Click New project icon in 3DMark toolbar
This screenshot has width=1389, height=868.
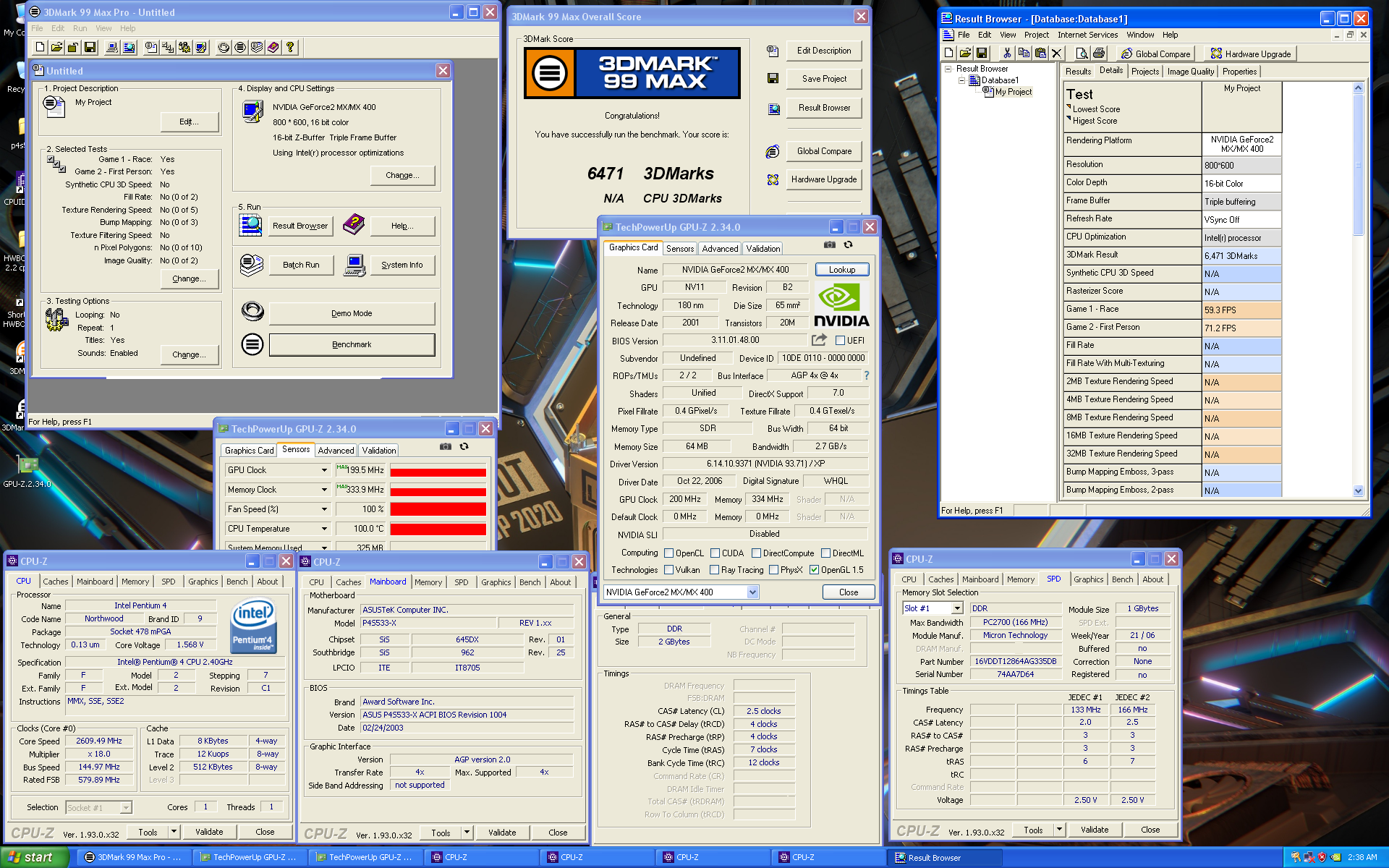pyautogui.click(x=41, y=48)
